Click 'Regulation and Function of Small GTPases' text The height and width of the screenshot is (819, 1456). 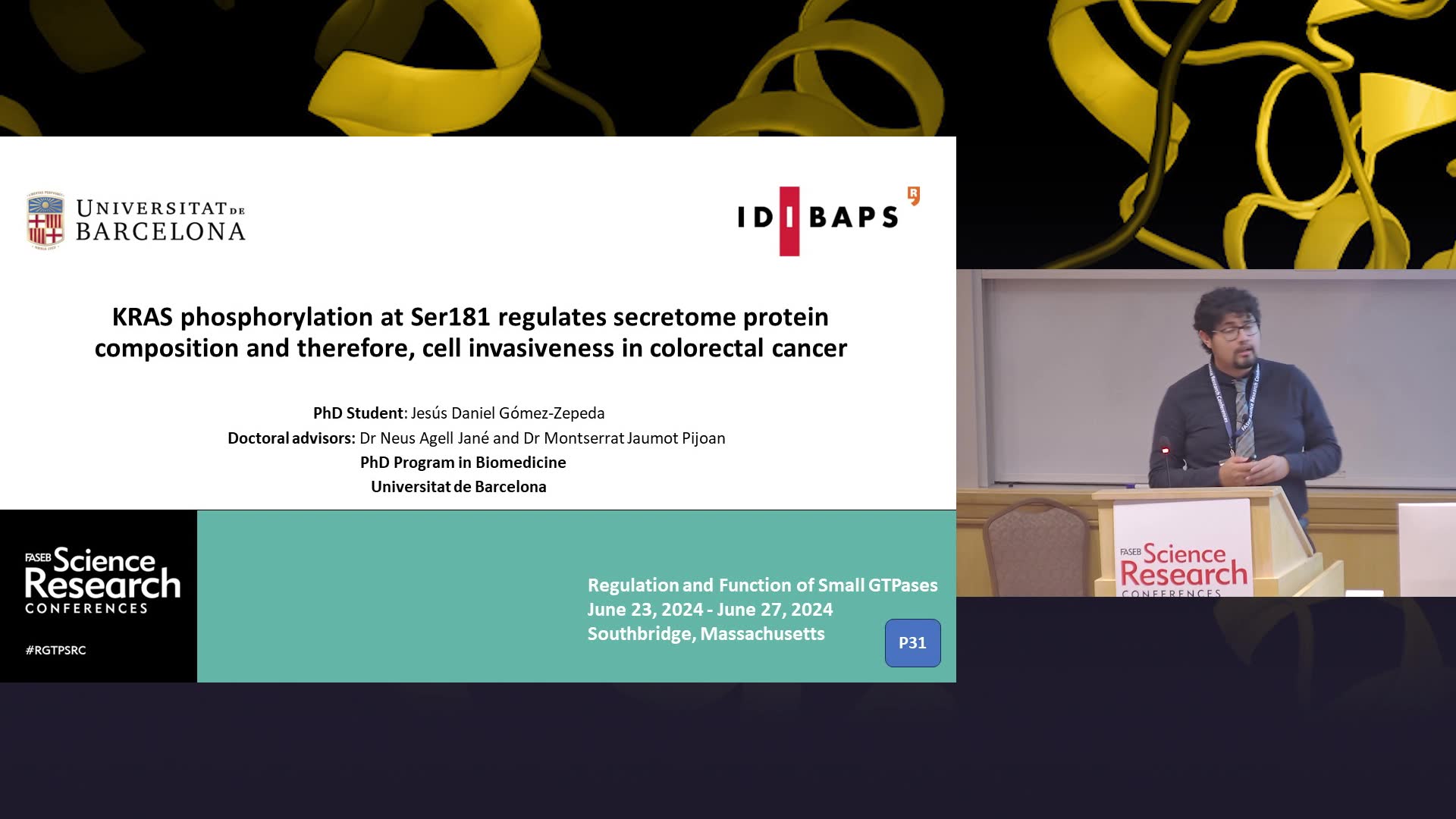[x=762, y=585]
